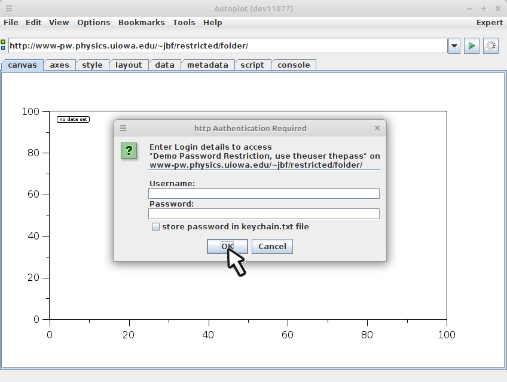
Task: Toggle the Expert mode menu item
Action: (489, 22)
